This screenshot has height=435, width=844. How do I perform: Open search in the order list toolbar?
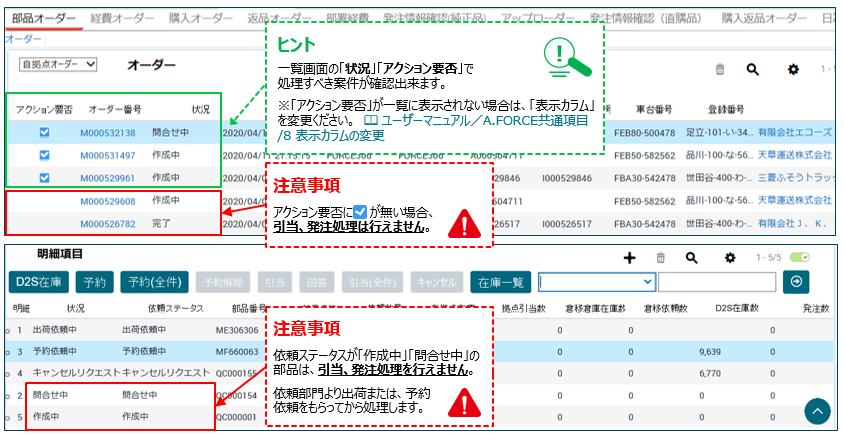[x=753, y=69]
